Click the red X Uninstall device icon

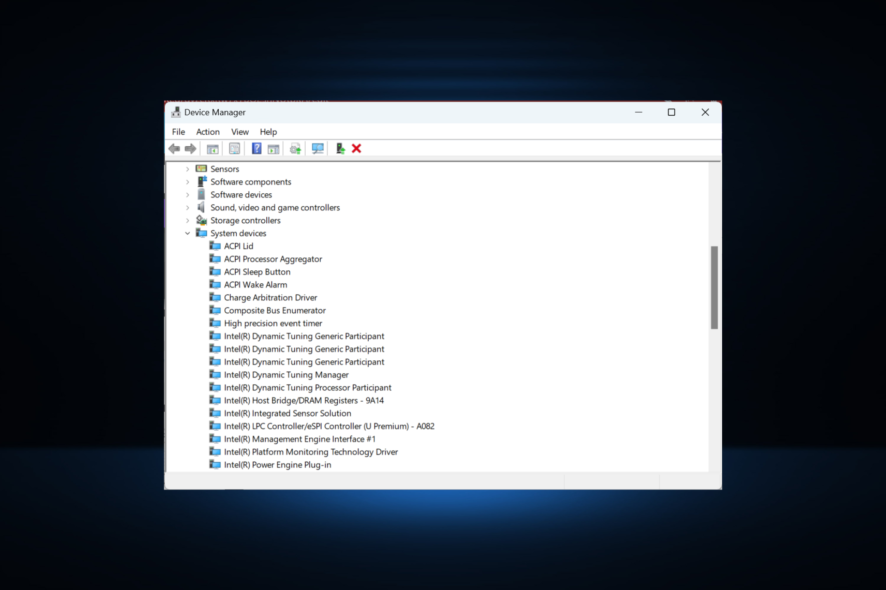coord(357,149)
